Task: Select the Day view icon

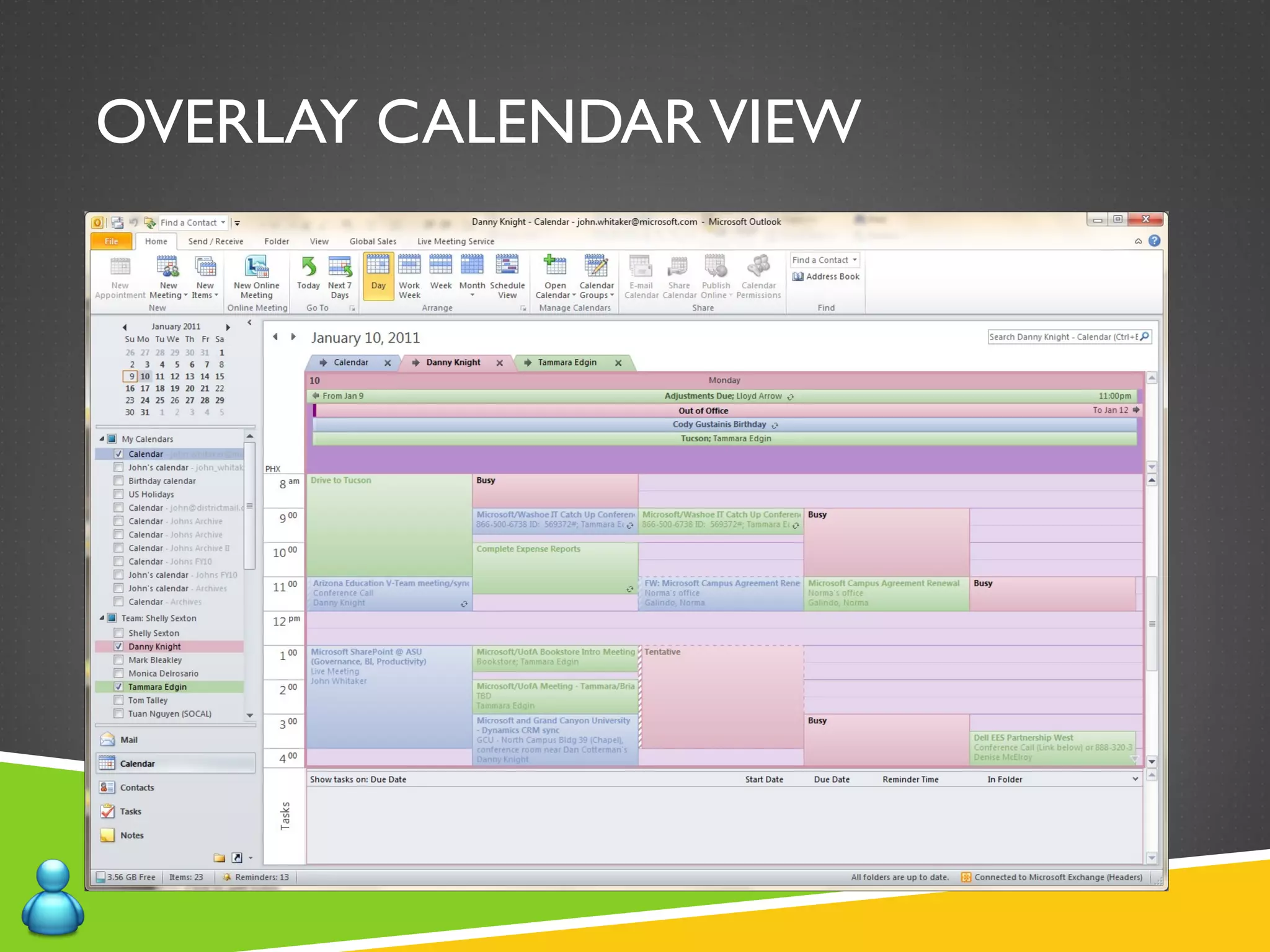Action: pos(378,265)
